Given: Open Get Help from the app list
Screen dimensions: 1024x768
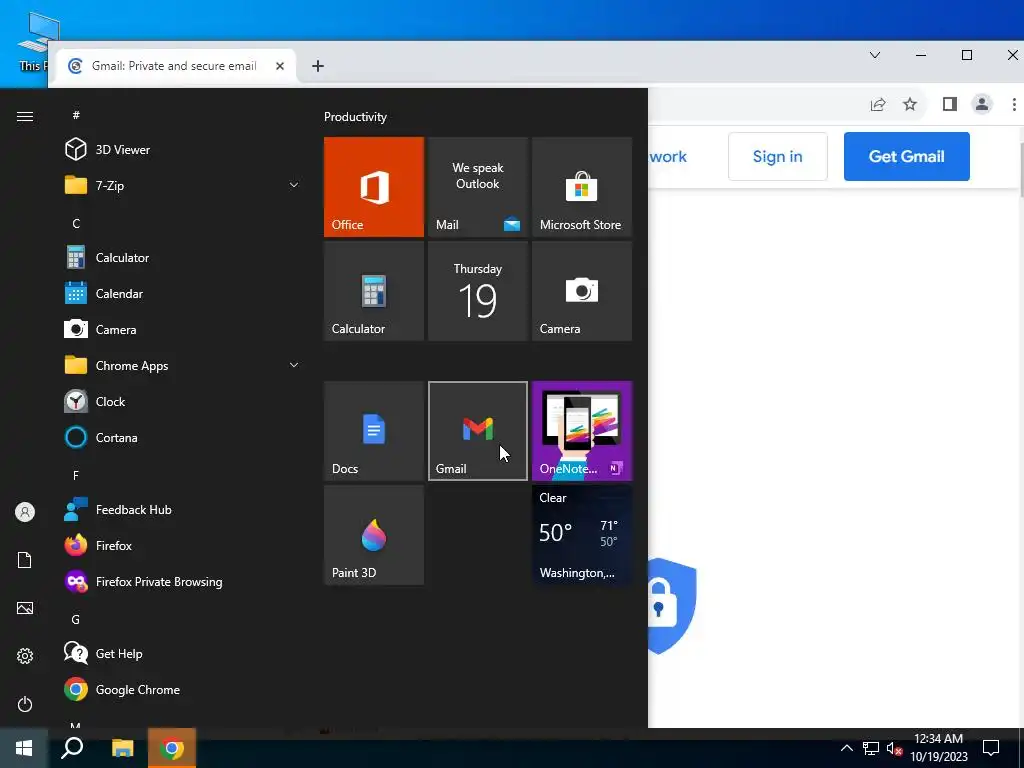Looking at the screenshot, I should click(x=183, y=653).
